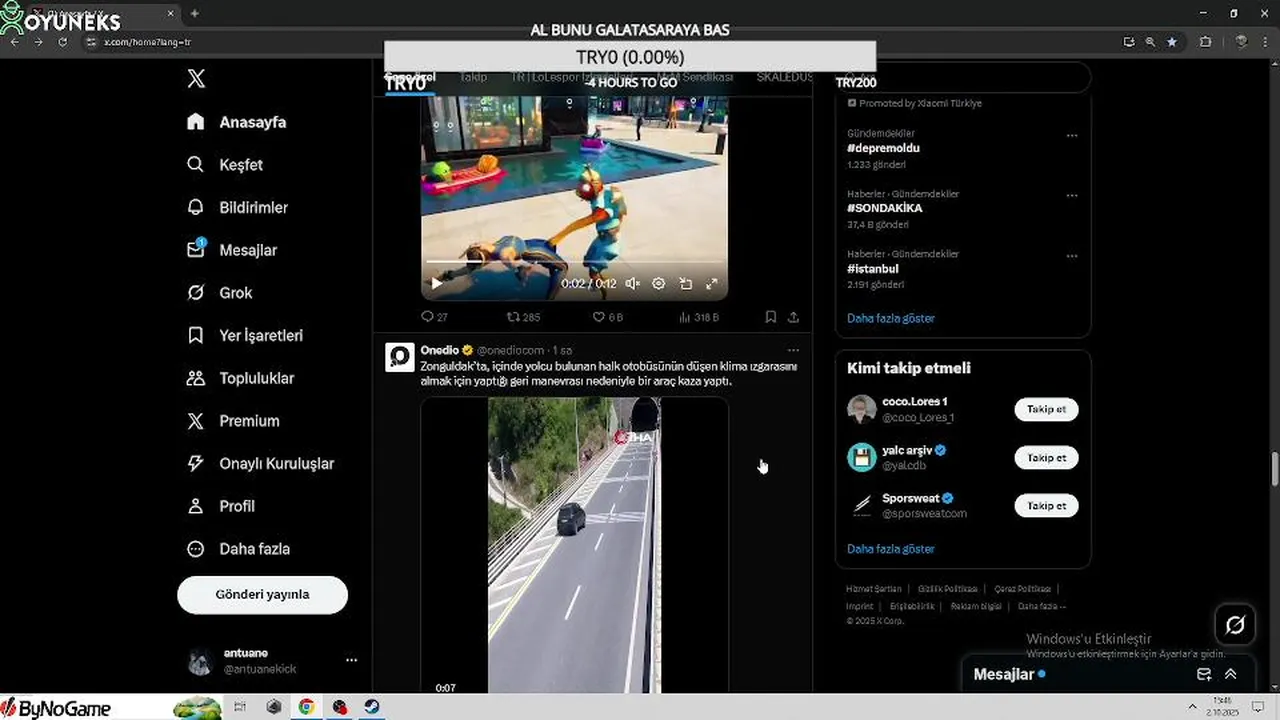Open options for #SONDAKİKA trend
This screenshot has width=1280, height=720.
coord(1072,195)
